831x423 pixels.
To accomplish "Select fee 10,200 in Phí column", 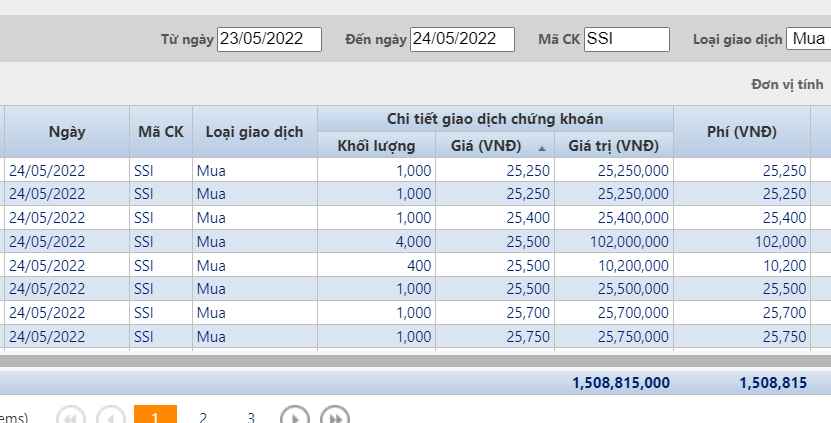I will tap(784, 266).
